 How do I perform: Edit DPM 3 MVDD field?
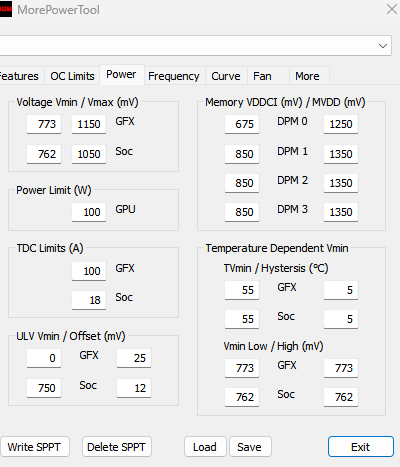341,212
